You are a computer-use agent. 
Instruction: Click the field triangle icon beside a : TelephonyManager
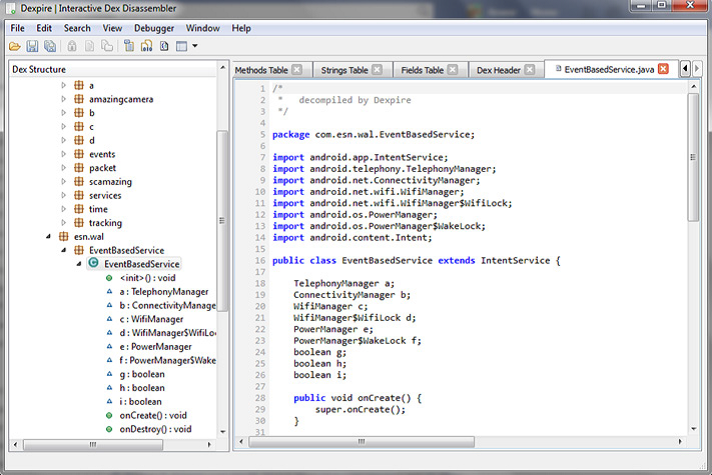click(109, 292)
